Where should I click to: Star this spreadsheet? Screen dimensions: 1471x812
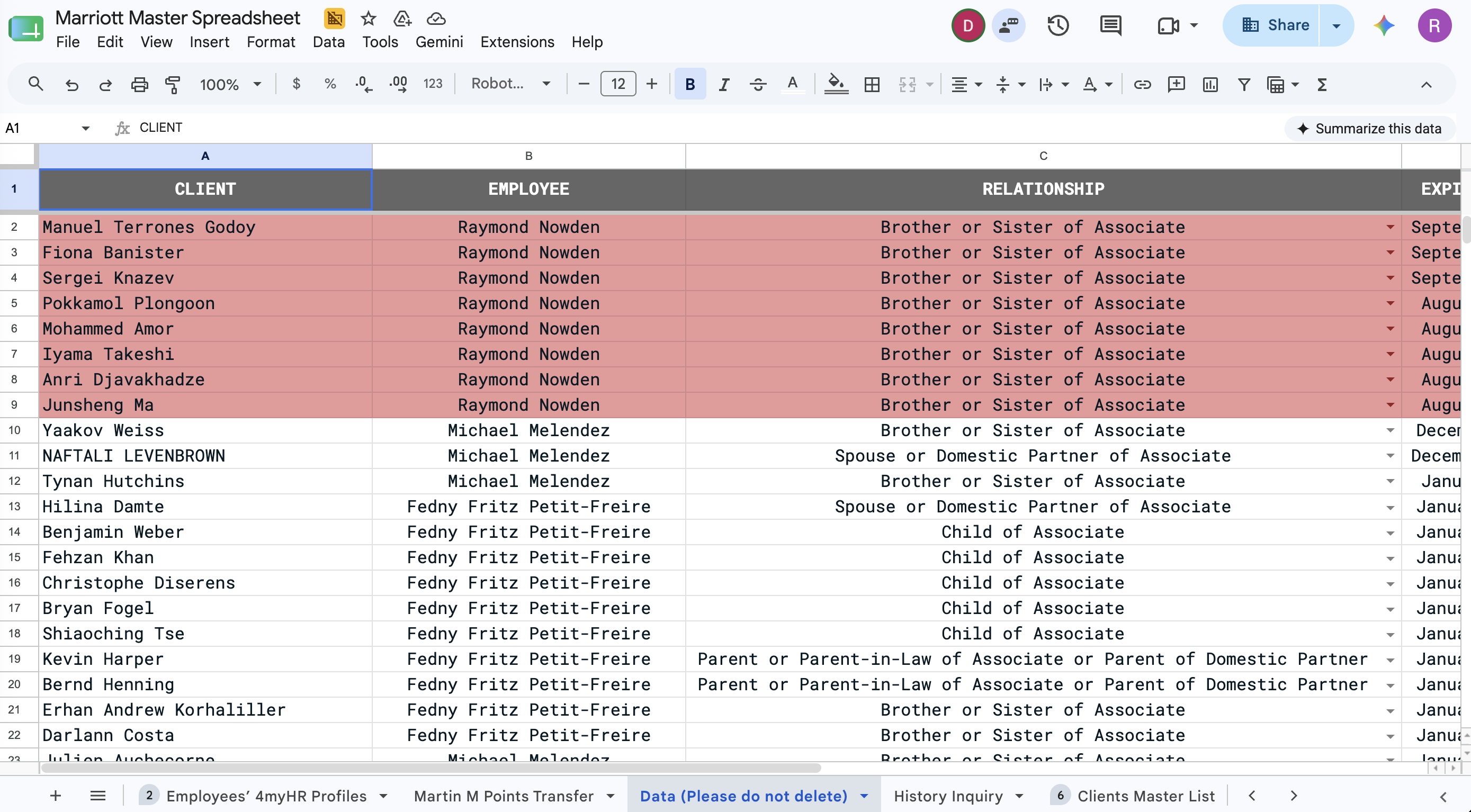(369, 19)
